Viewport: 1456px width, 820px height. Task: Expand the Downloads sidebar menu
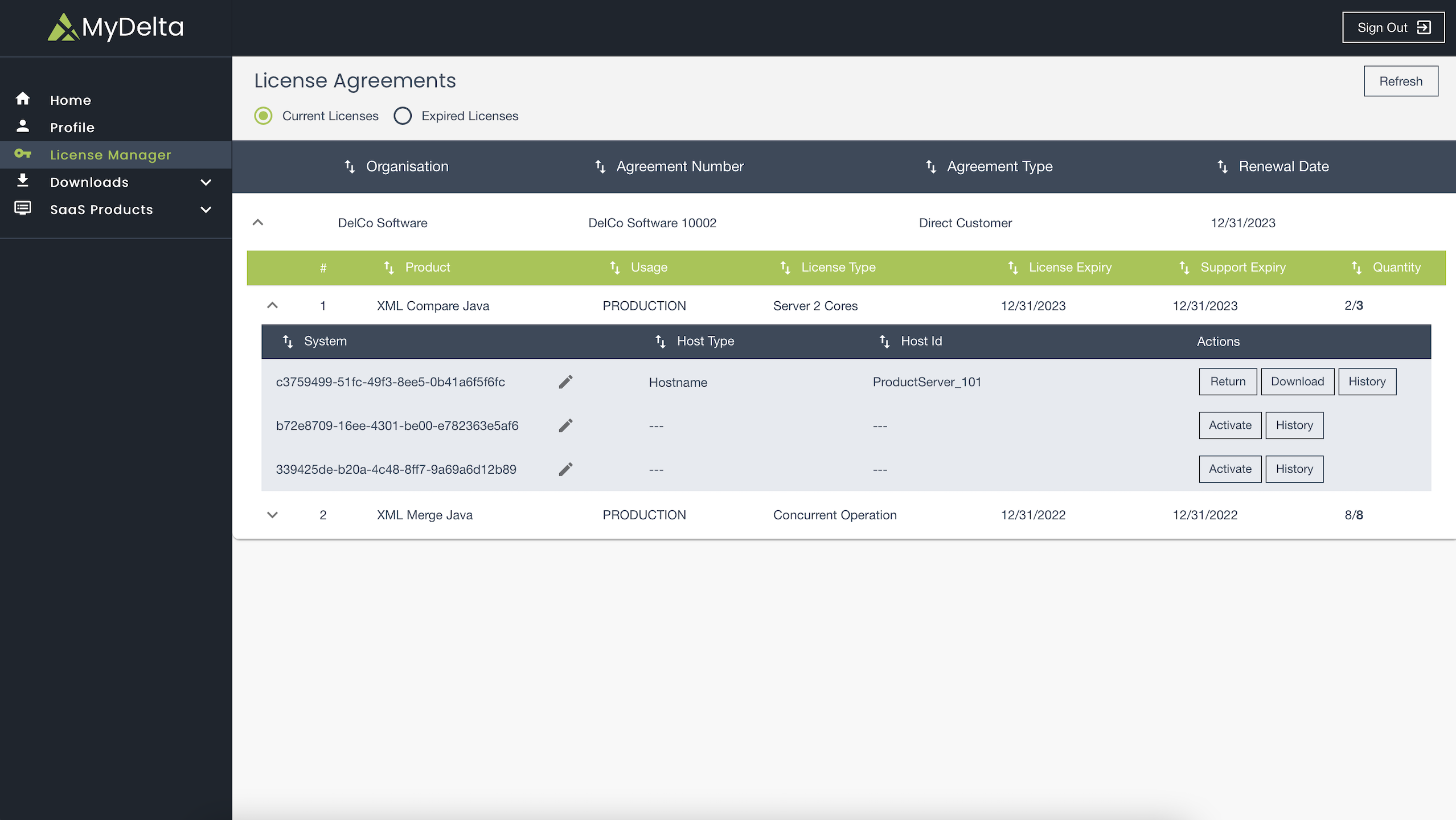point(206,182)
